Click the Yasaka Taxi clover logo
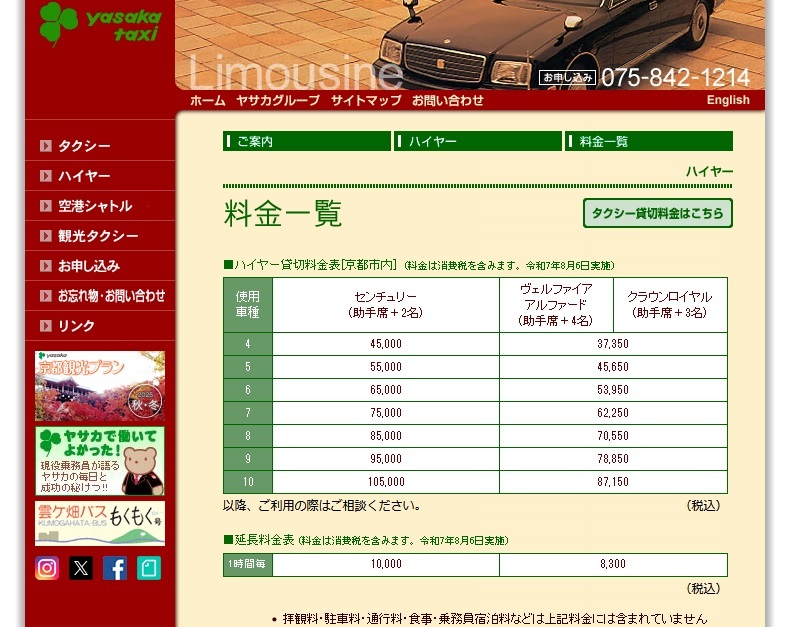 pyautogui.click(x=100, y=23)
